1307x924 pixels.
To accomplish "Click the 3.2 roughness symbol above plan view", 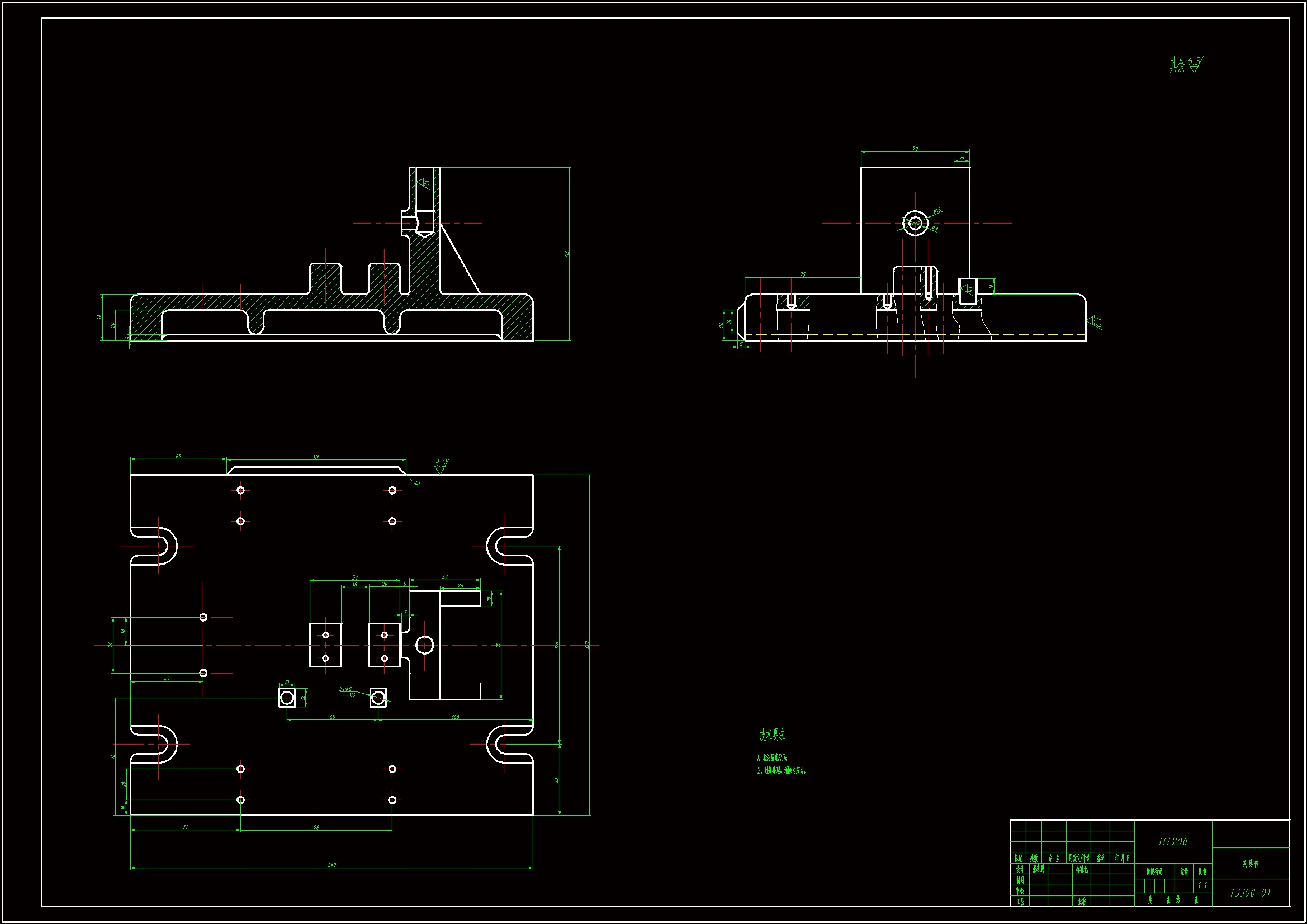I will click(441, 464).
